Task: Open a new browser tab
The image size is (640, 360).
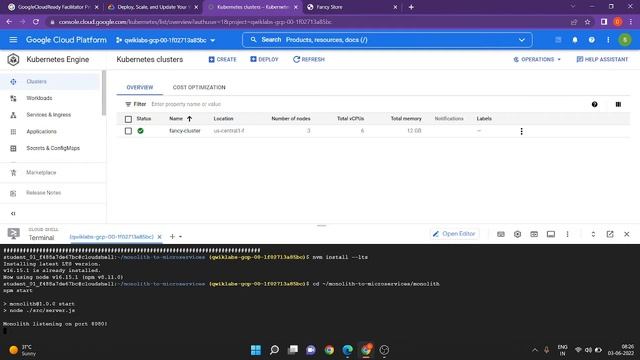Action: pyautogui.click(x=411, y=7)
